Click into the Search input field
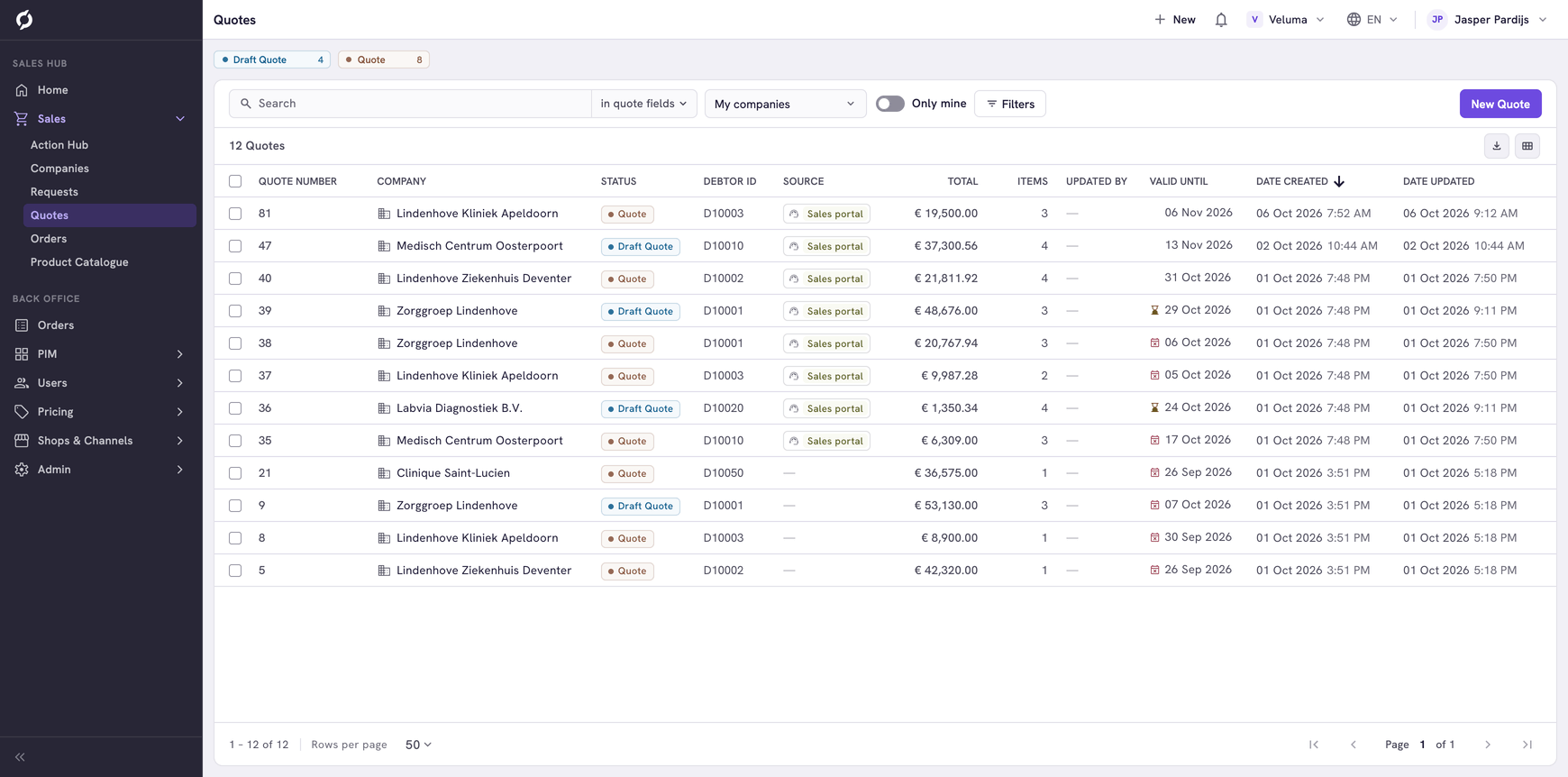This screenshot has height=777, width=1568. [x=411, y=104]
